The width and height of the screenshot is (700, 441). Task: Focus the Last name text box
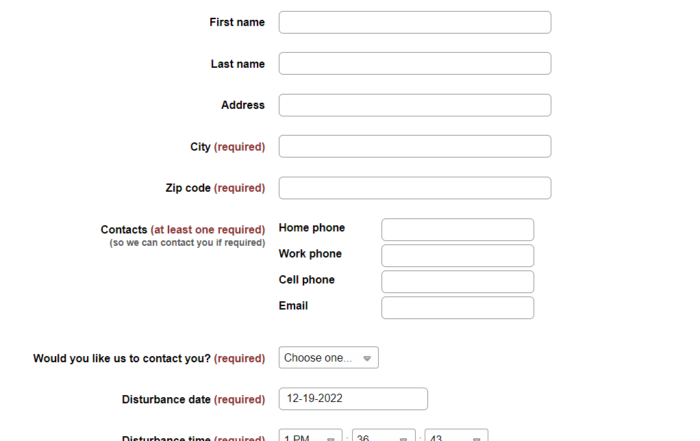tap(414, 64)
